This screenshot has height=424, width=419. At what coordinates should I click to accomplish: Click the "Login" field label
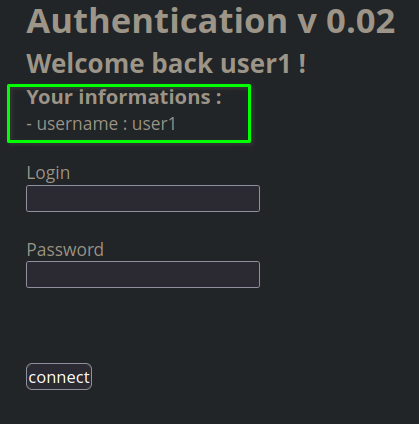(x=48, y=173)
